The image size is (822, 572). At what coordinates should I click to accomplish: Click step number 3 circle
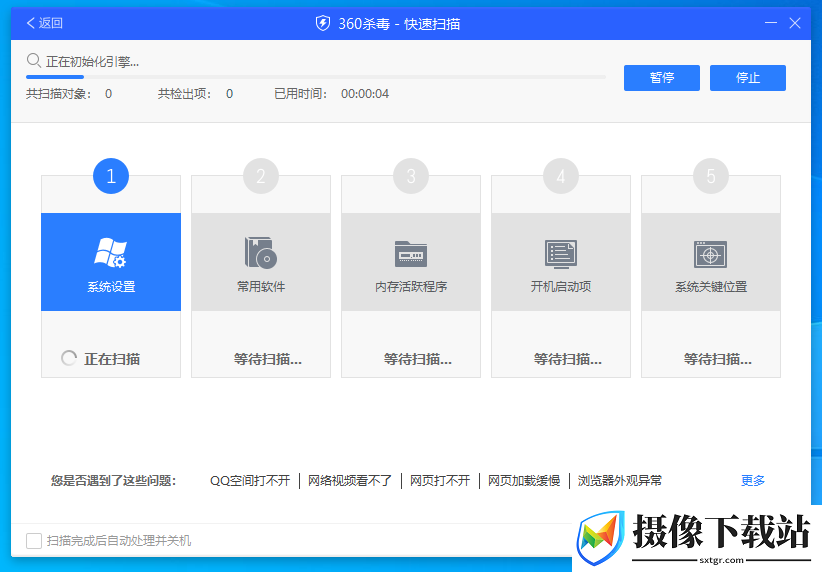pos(410,176)
